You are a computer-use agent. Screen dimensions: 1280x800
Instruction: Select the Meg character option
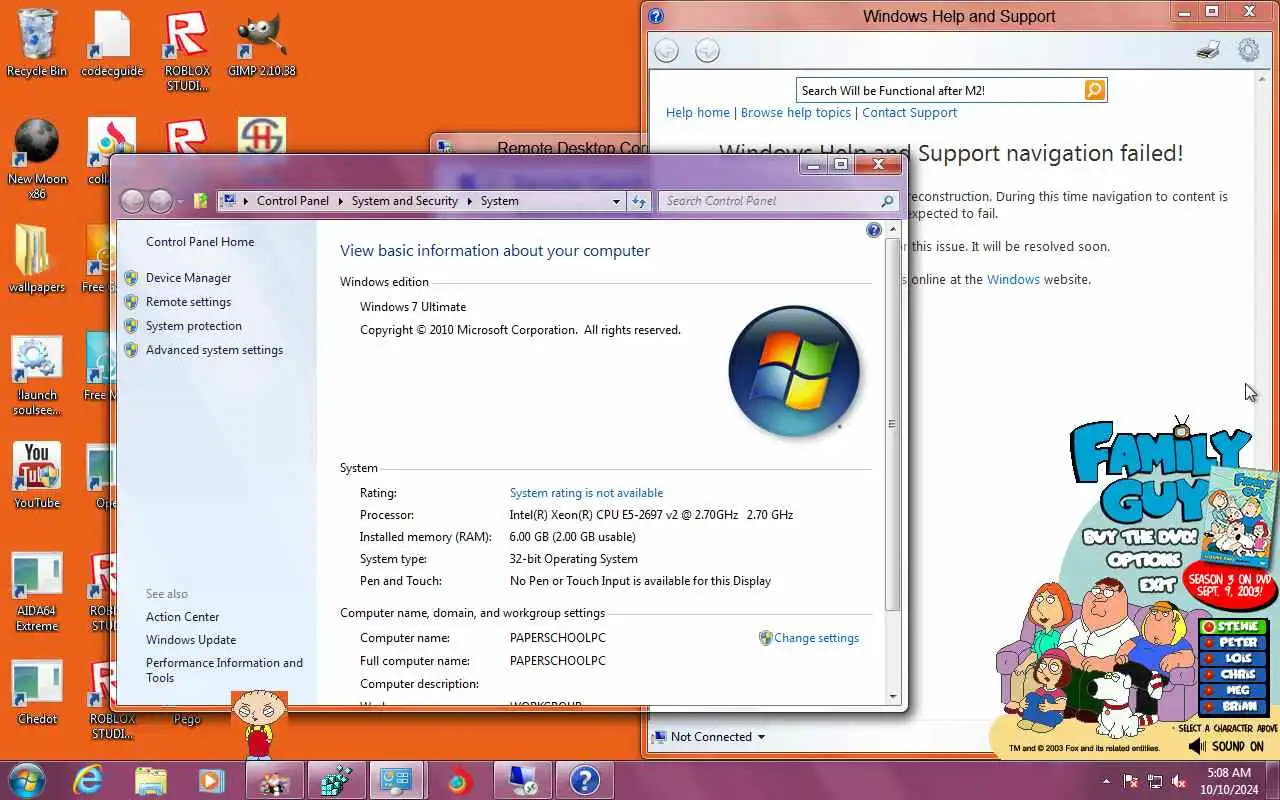pyautogui.click(x=1233, y=691)
